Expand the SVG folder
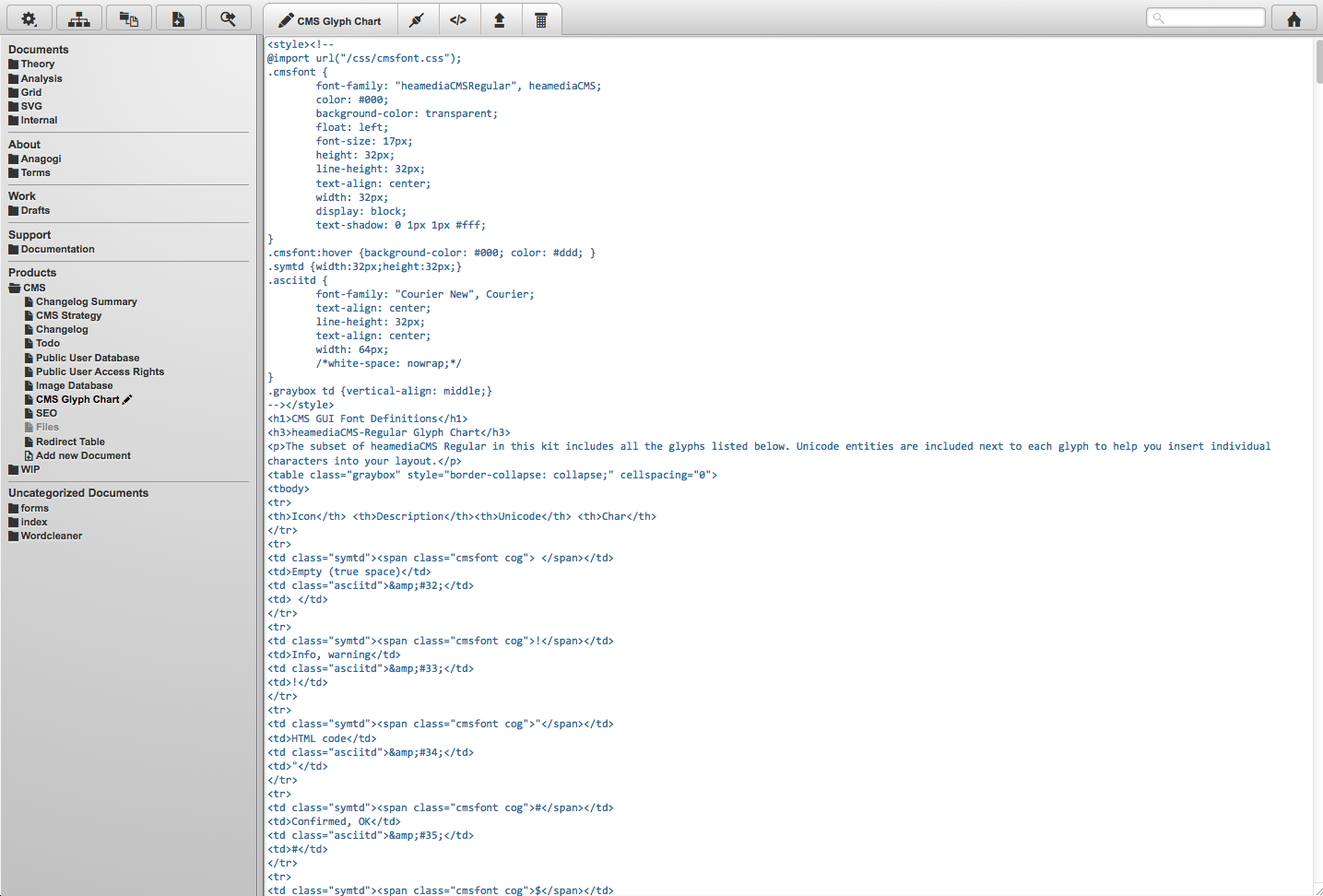The image size is (1323, 896). [25, 106]
